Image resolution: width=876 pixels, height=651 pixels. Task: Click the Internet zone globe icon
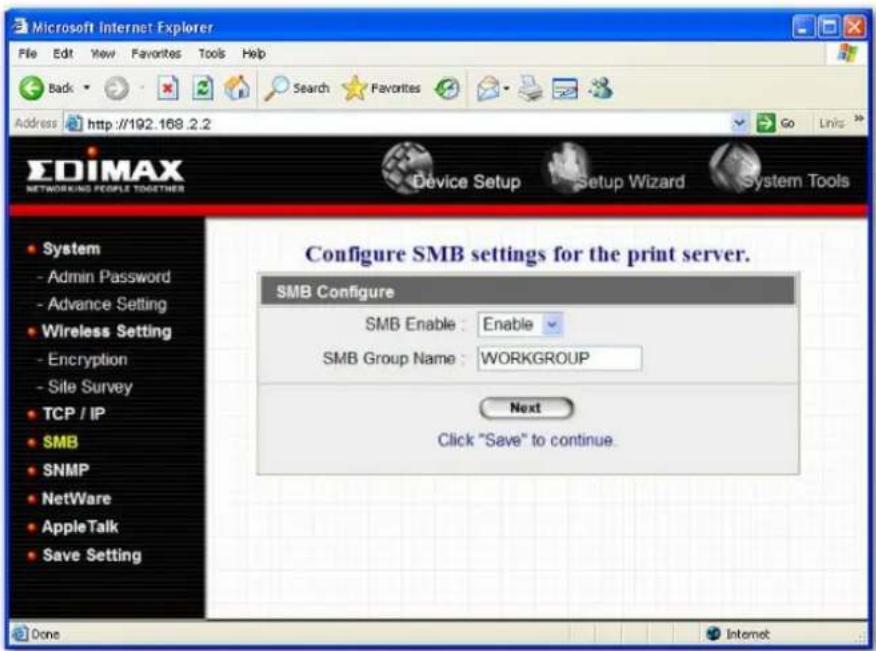click(713, 633)
